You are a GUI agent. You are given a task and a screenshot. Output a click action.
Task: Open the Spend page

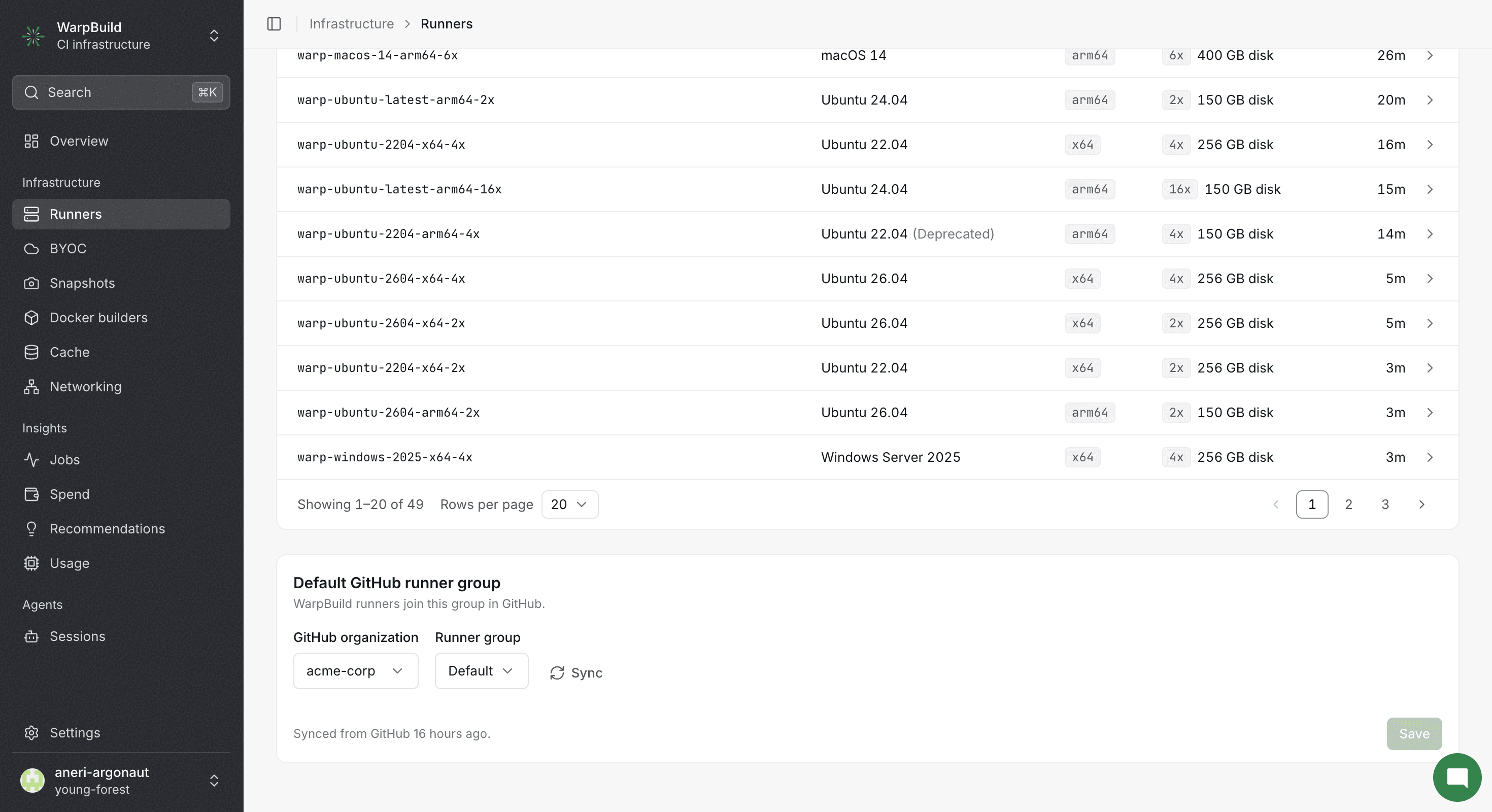[121, 494]
